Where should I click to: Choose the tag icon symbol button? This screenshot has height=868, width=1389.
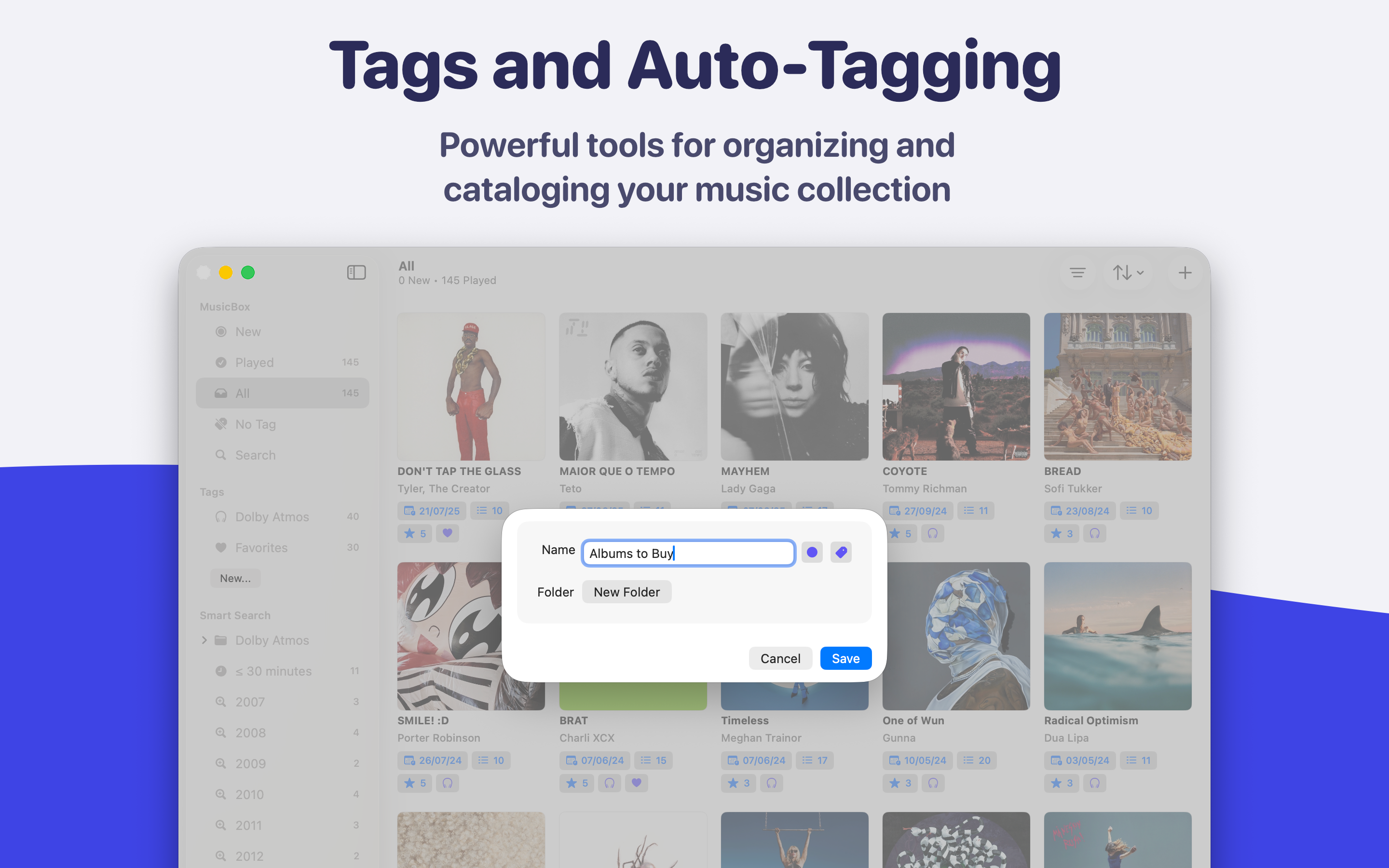click(841, 552)
